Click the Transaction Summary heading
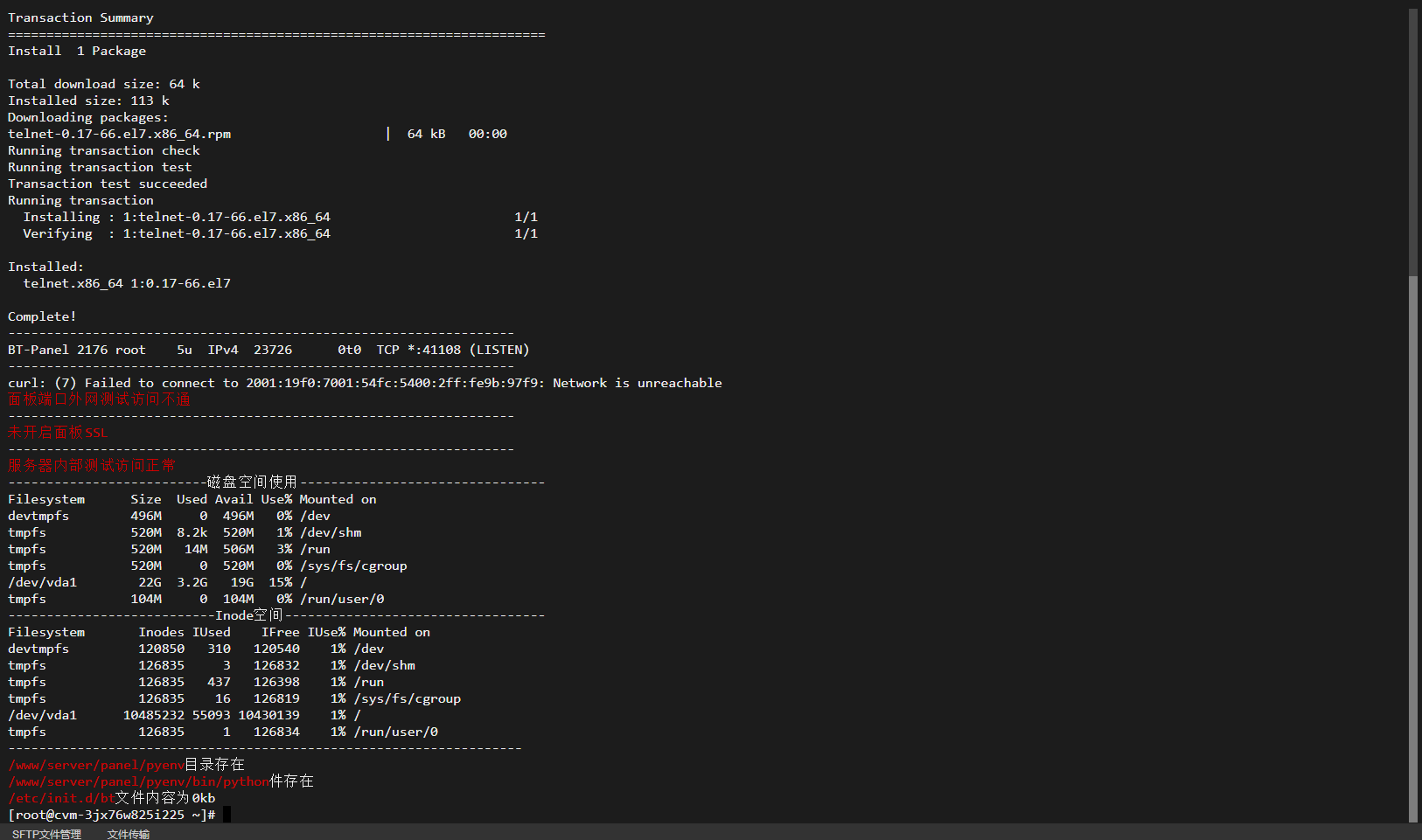Screen dimensions: 1422x840 tap(80, 17)
